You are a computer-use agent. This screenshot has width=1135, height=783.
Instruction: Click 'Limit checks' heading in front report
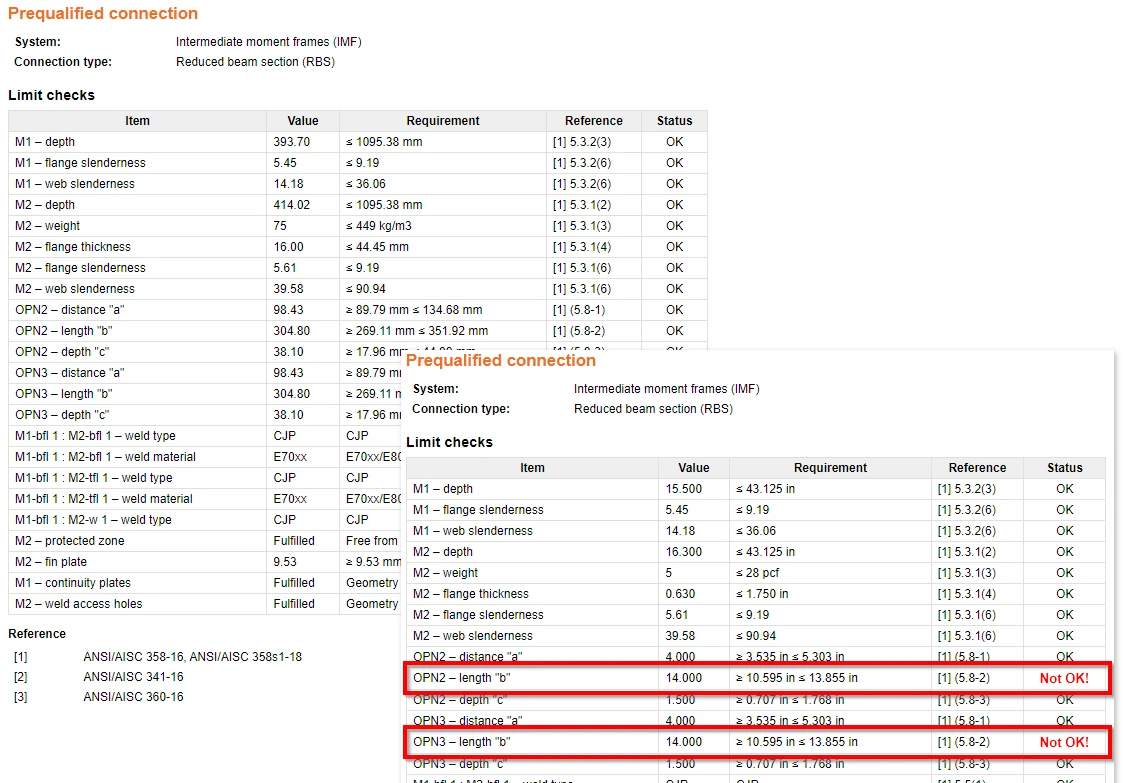click(450, 442)
